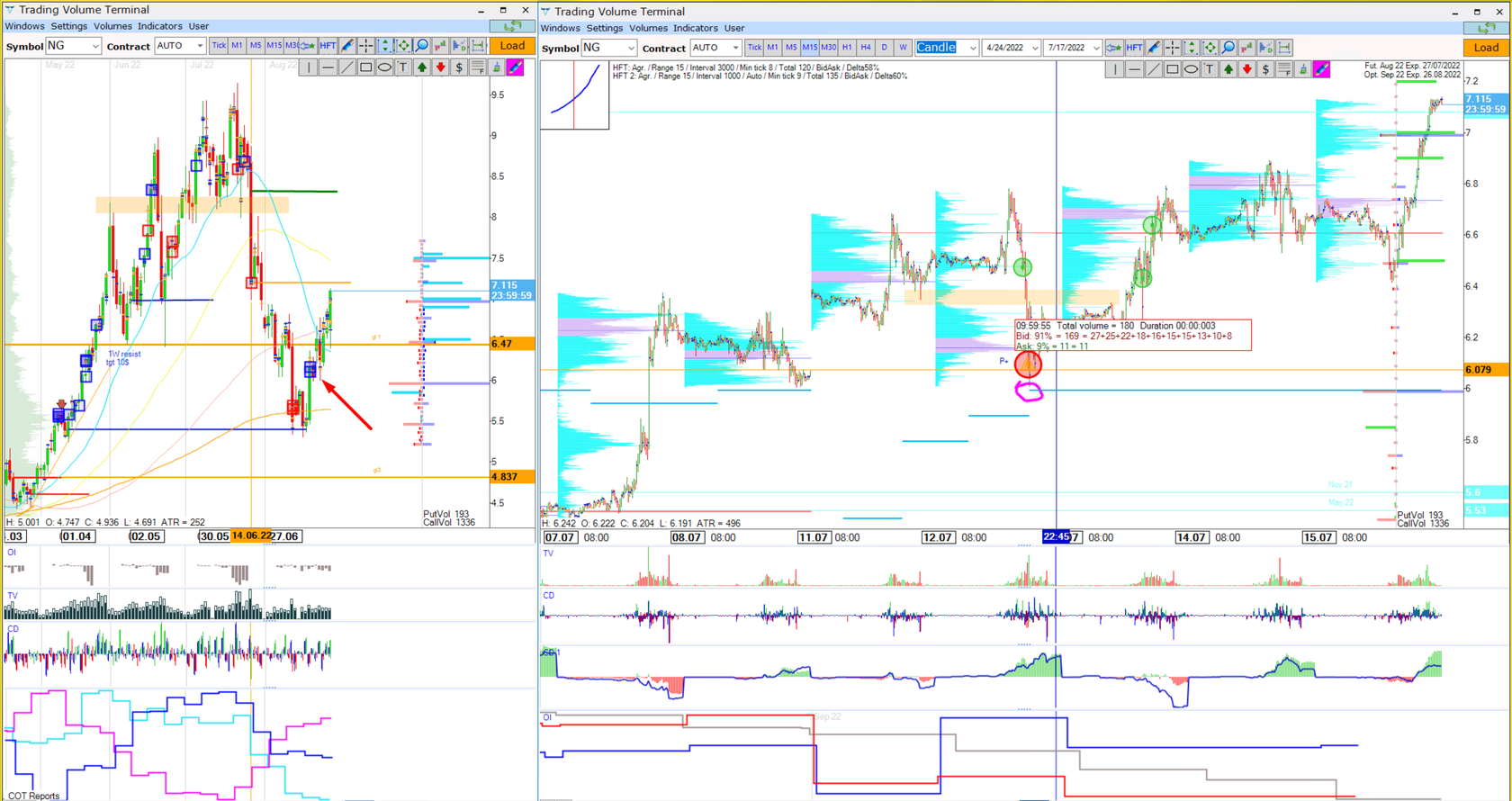Switch right window to W weekly timeframe
Viewport: 1512px width, 801px height.
(903, 47)
